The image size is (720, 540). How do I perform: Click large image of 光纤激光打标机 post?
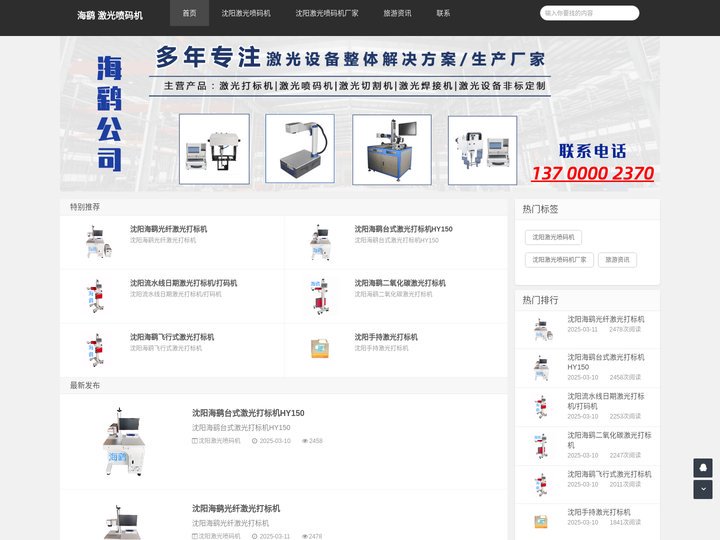121,521
